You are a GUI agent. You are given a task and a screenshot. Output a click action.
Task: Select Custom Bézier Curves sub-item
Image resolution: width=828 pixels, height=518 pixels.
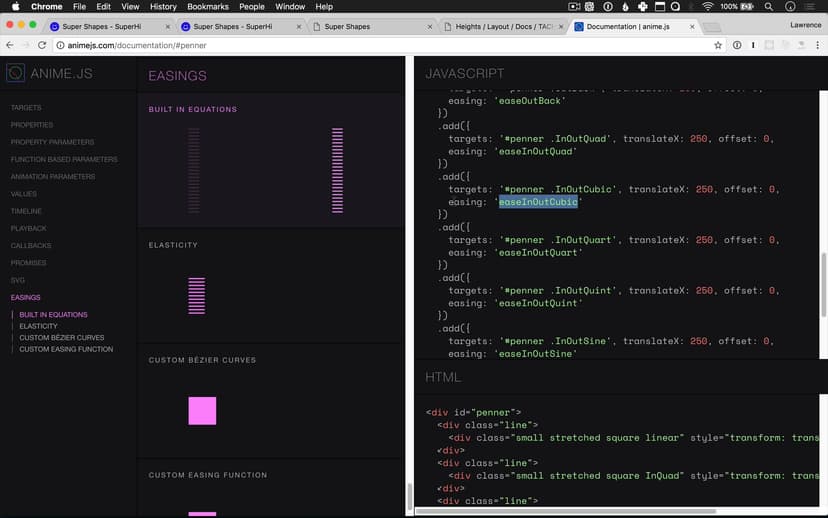[x=62, y=338]
